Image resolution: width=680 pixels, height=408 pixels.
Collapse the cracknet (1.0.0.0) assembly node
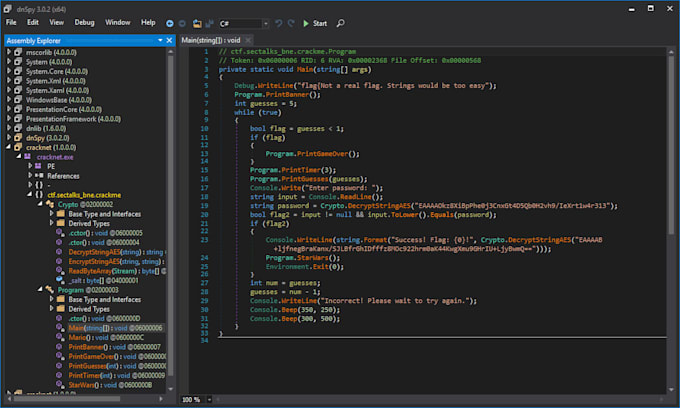tap(8, 147)
